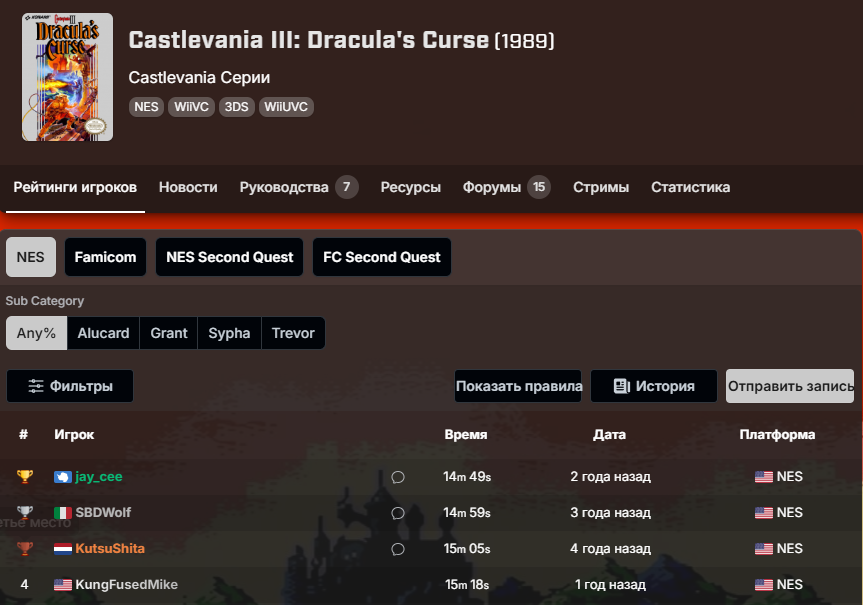This screenshot has height=605, width=863.
Task: Open KutsuShita player profile
Action: click(x=110, y=548)
